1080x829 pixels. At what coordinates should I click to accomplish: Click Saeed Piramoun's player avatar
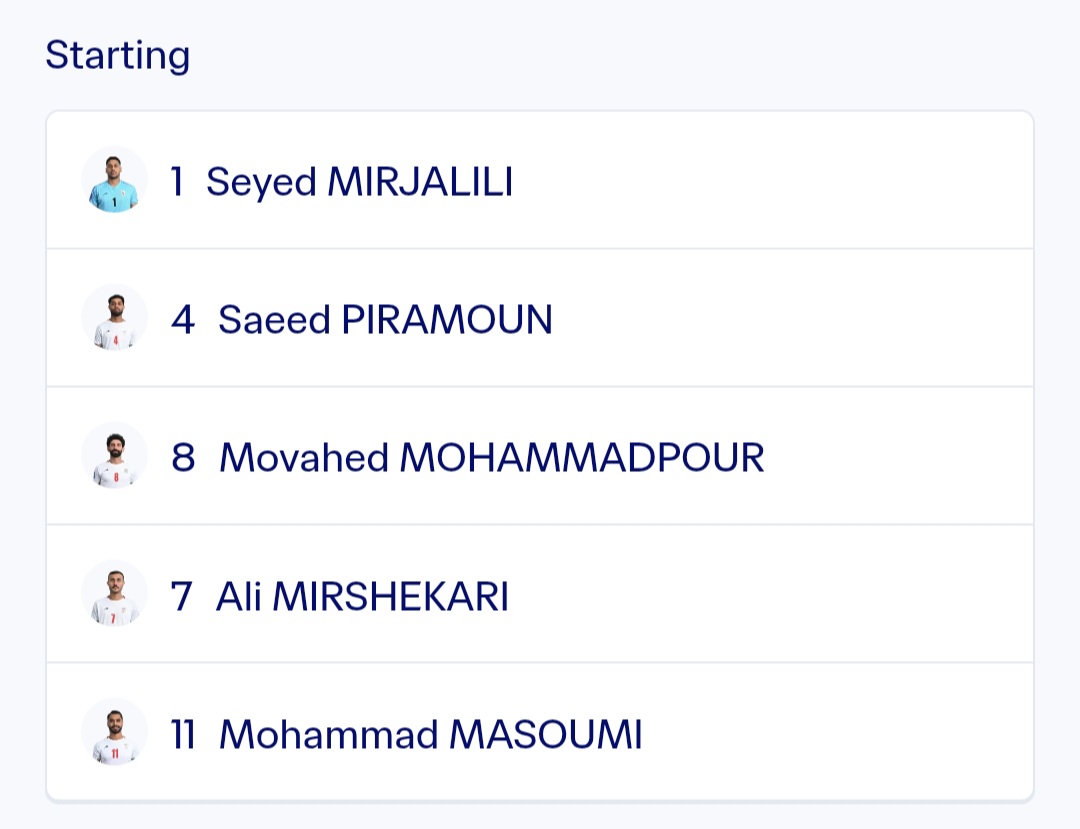(x=114, y=317)
